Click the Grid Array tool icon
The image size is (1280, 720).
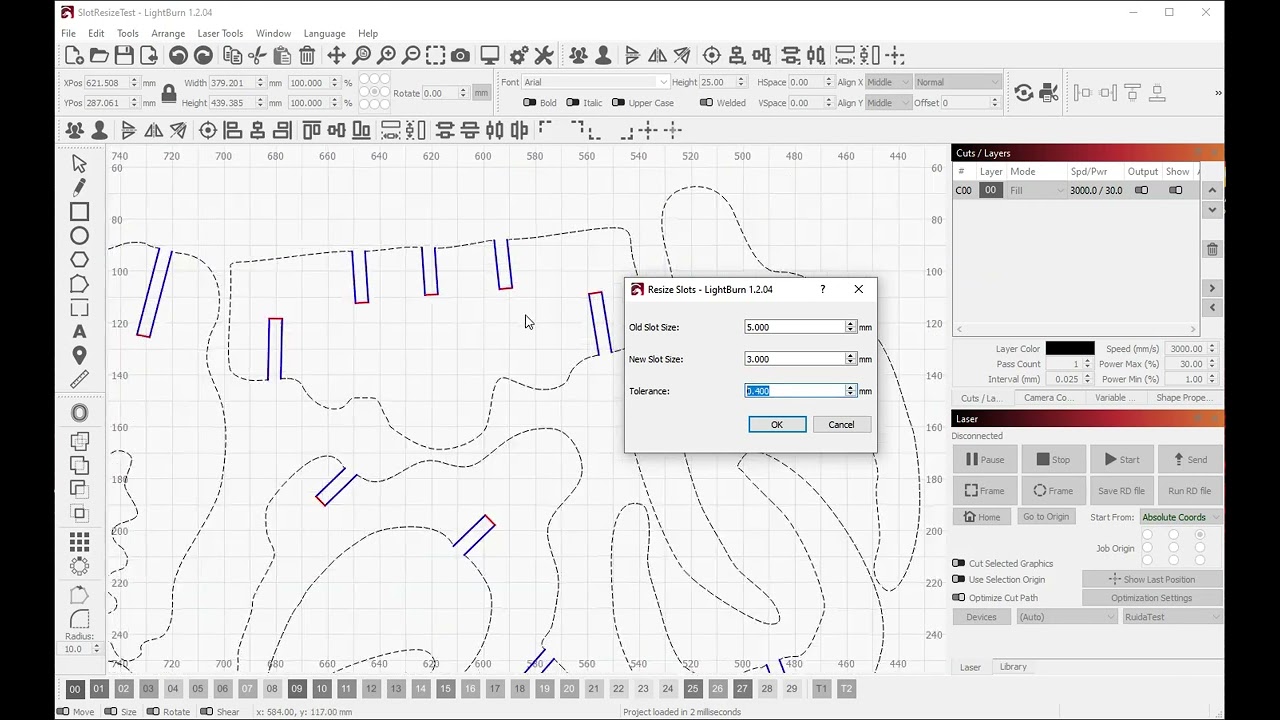(x=79, y=542)
